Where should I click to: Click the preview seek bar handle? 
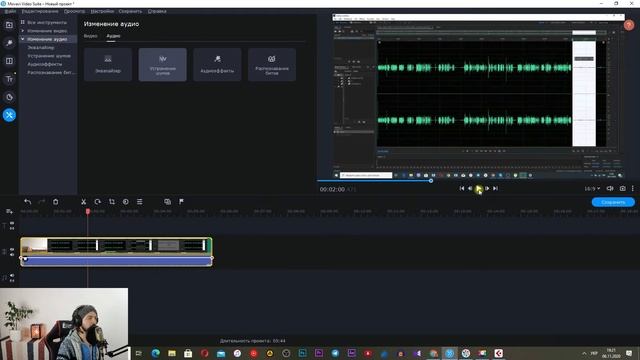coord(431,180)
